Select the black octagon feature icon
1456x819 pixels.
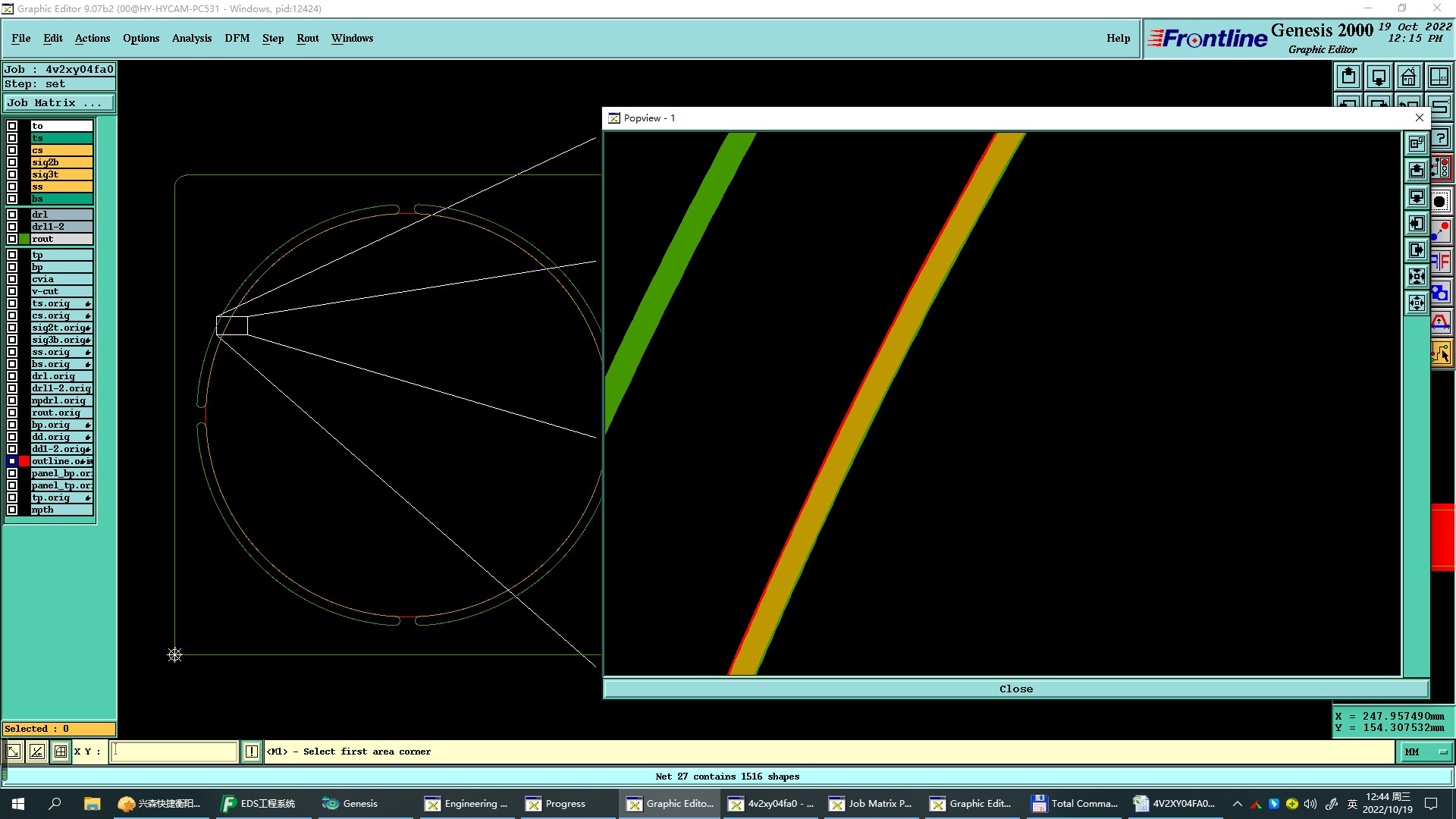pyautogui.click(x=1440, y=201)
